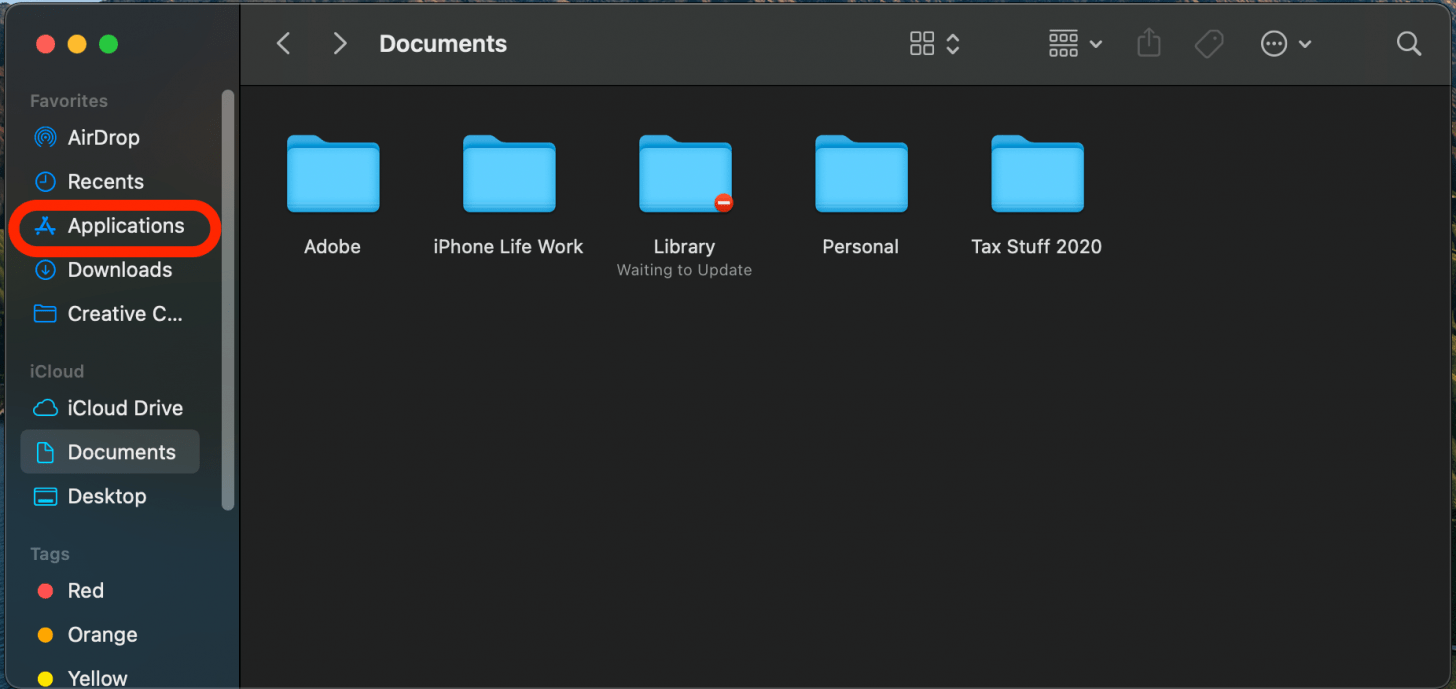Click the Edit Tags icon
1456x689 pixels.
1209,43
